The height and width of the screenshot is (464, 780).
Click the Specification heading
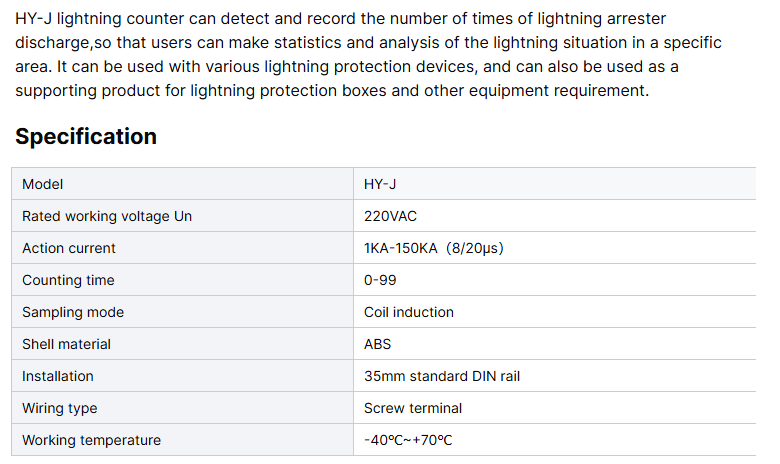click(x=86, y=137)
